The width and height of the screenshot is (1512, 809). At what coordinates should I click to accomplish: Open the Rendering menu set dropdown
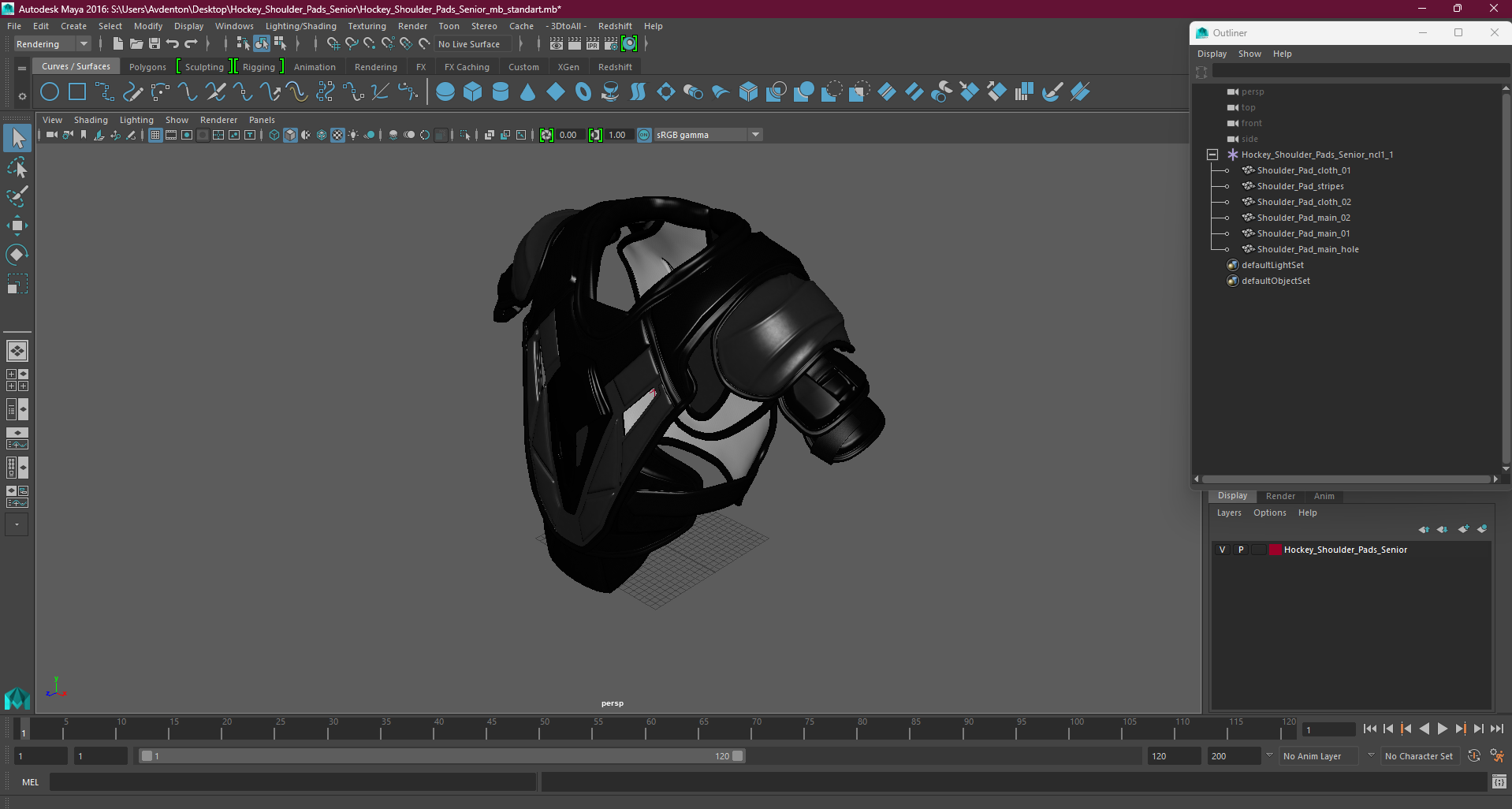(52, 44)
